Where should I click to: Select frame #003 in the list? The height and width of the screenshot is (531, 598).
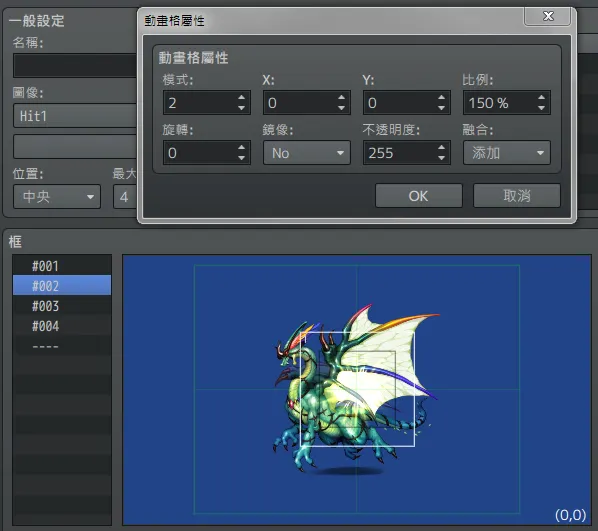[x=62, y=306]
